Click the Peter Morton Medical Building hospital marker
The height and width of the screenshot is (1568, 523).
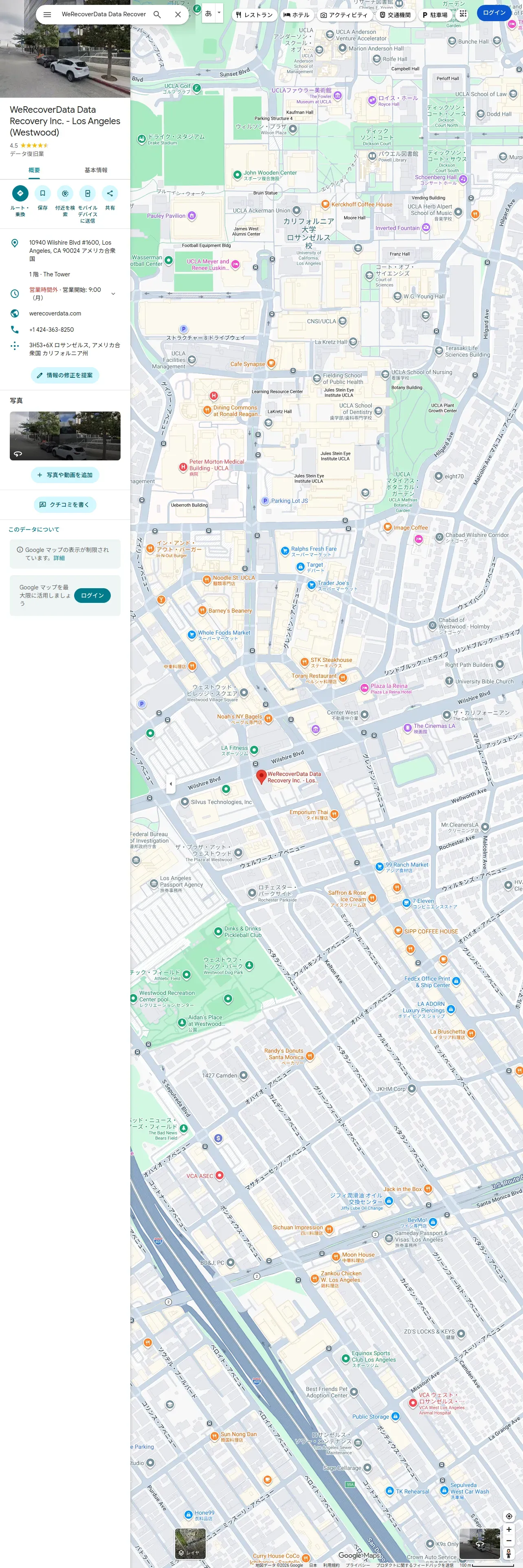pos(182,467)
